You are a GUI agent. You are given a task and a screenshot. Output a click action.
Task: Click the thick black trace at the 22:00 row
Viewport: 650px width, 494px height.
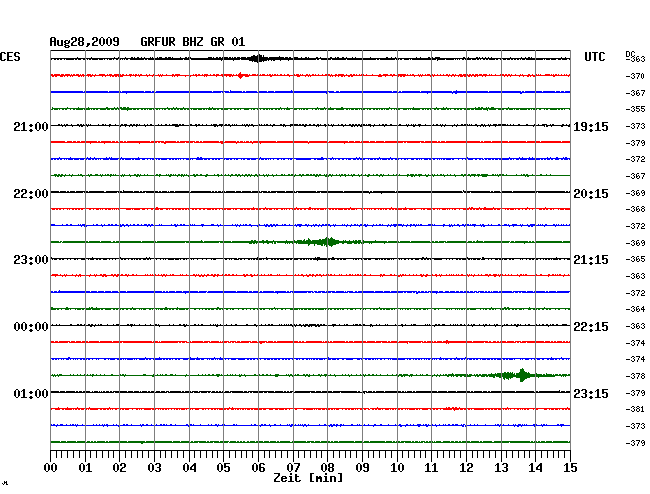click(x=310, y=192)
